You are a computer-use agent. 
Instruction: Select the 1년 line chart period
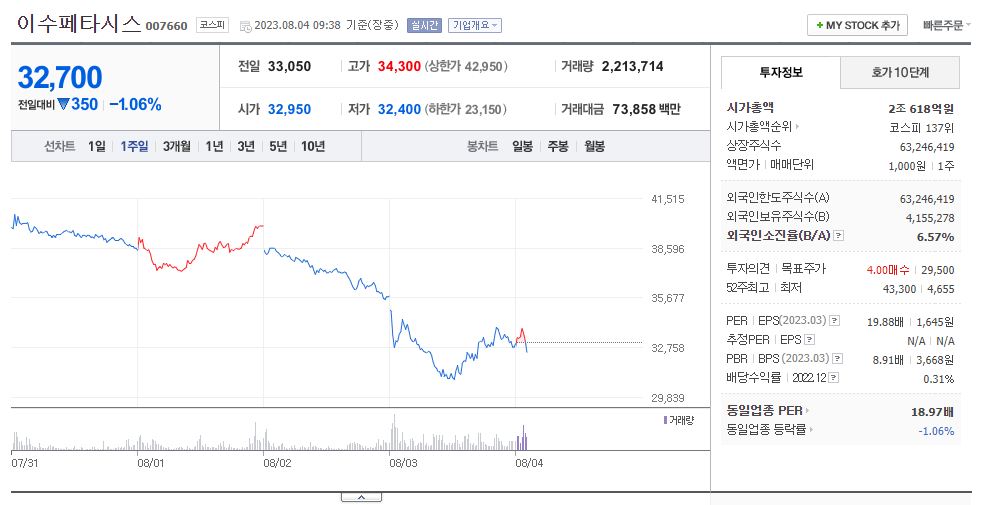point(214,146)
